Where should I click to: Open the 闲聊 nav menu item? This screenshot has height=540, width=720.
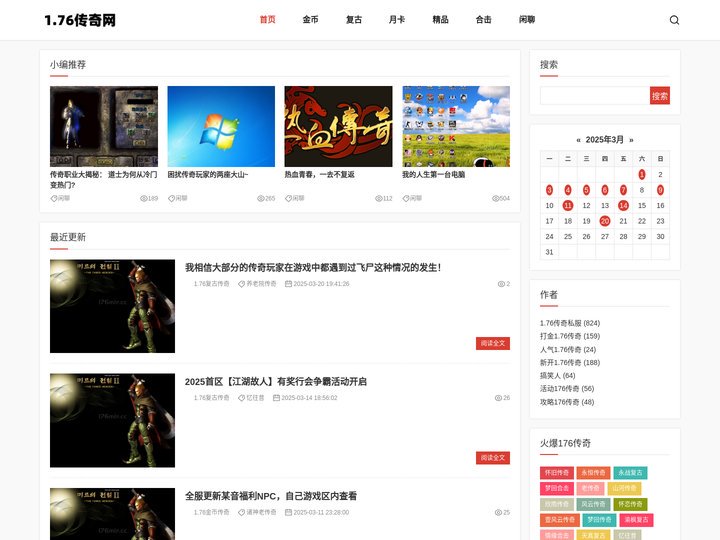click(x=527, y=19)
